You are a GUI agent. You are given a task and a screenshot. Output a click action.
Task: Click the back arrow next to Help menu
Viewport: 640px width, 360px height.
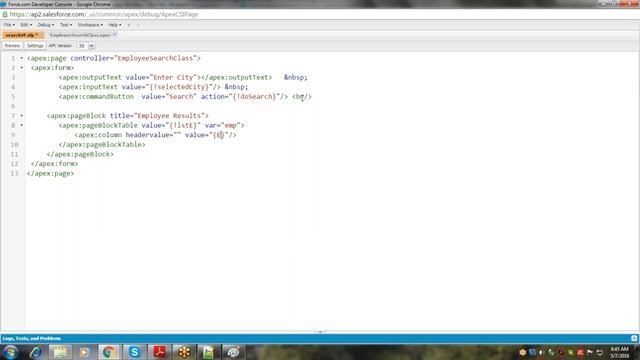click(129, 25)
